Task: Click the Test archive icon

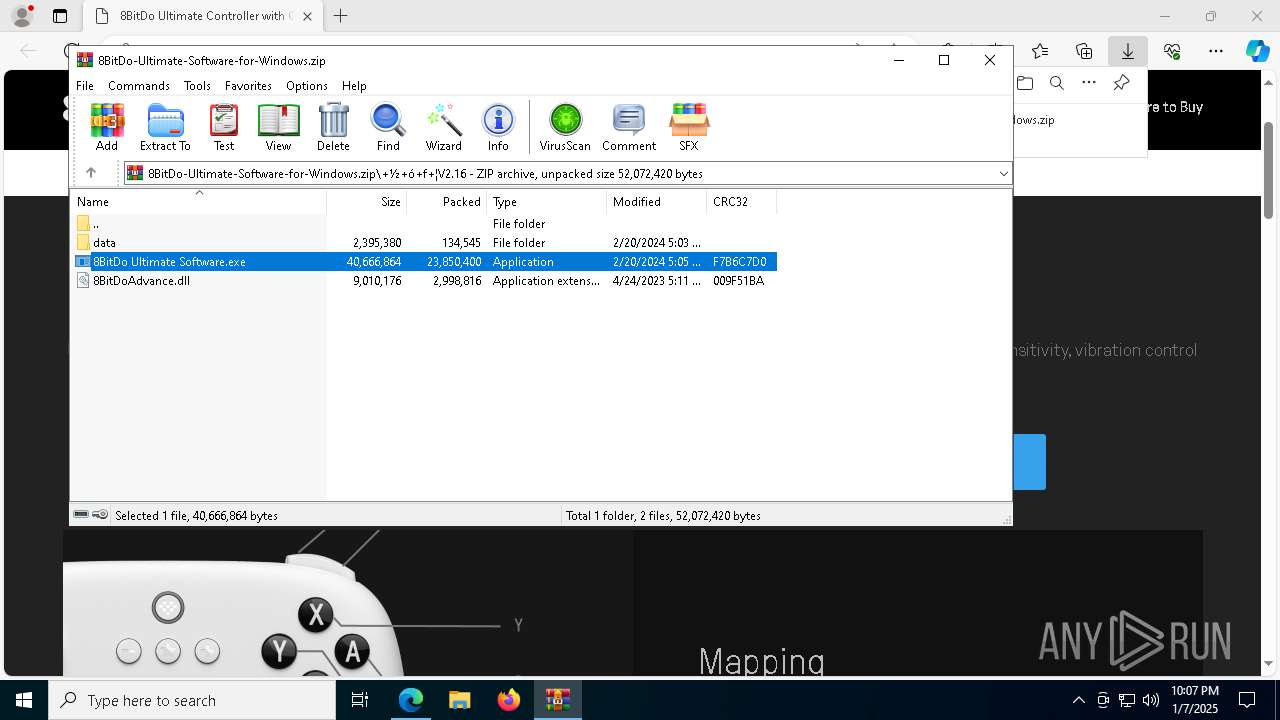Action: [x=224, y=127]
